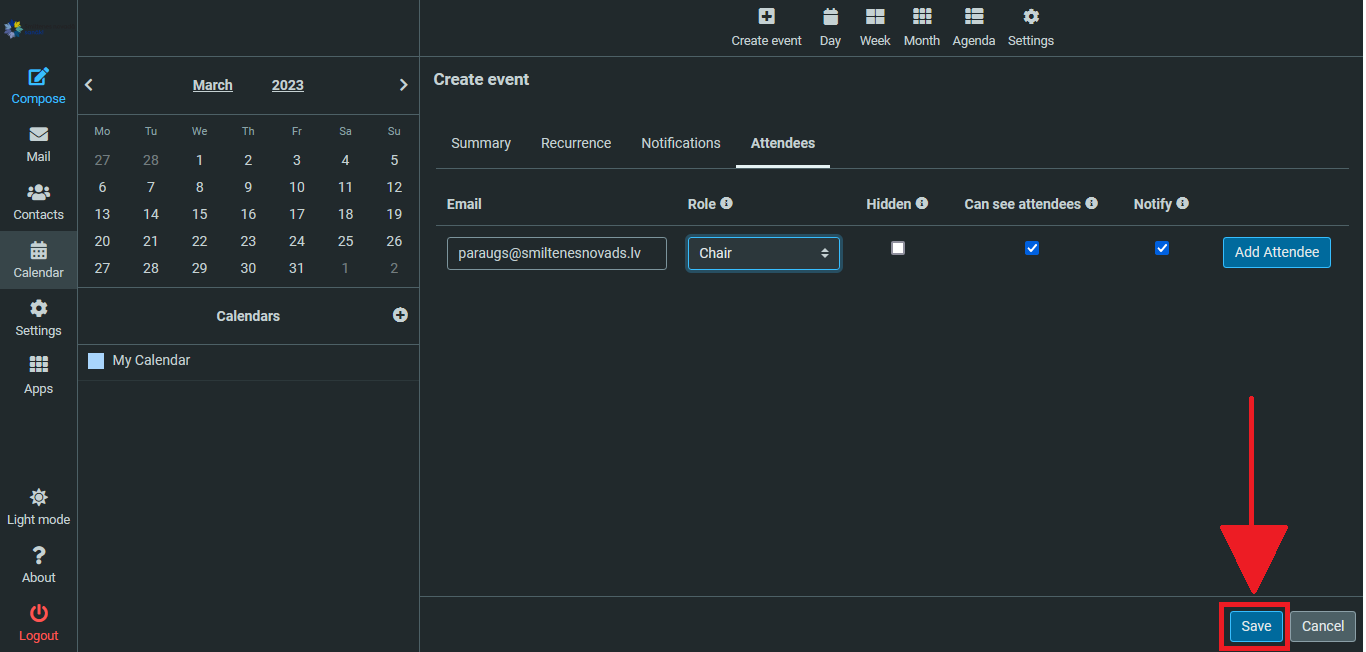Open the Agenda view icon
This screenshot has width=1366, height=652.
click(973, 17)
